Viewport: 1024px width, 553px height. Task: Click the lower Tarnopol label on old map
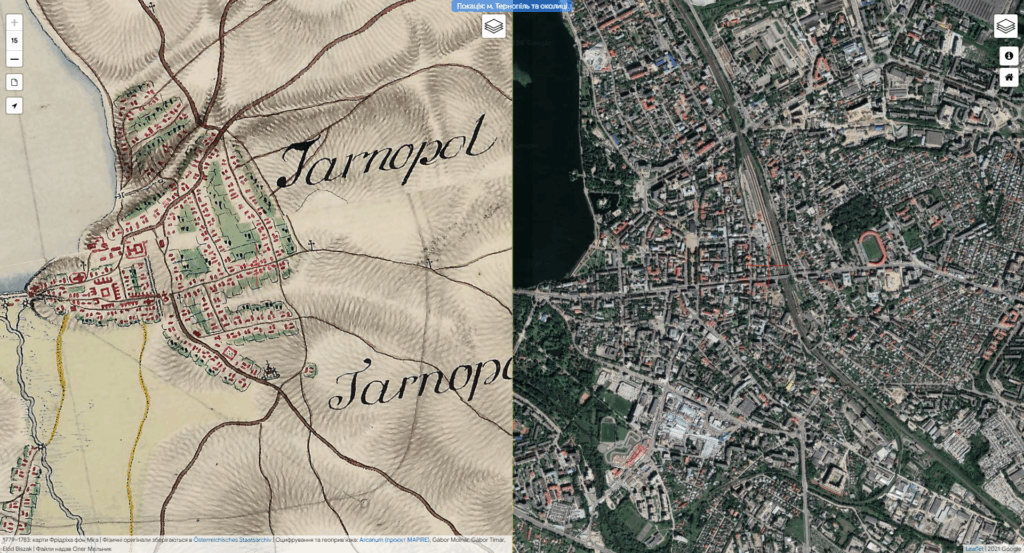(x=421, y=384)
